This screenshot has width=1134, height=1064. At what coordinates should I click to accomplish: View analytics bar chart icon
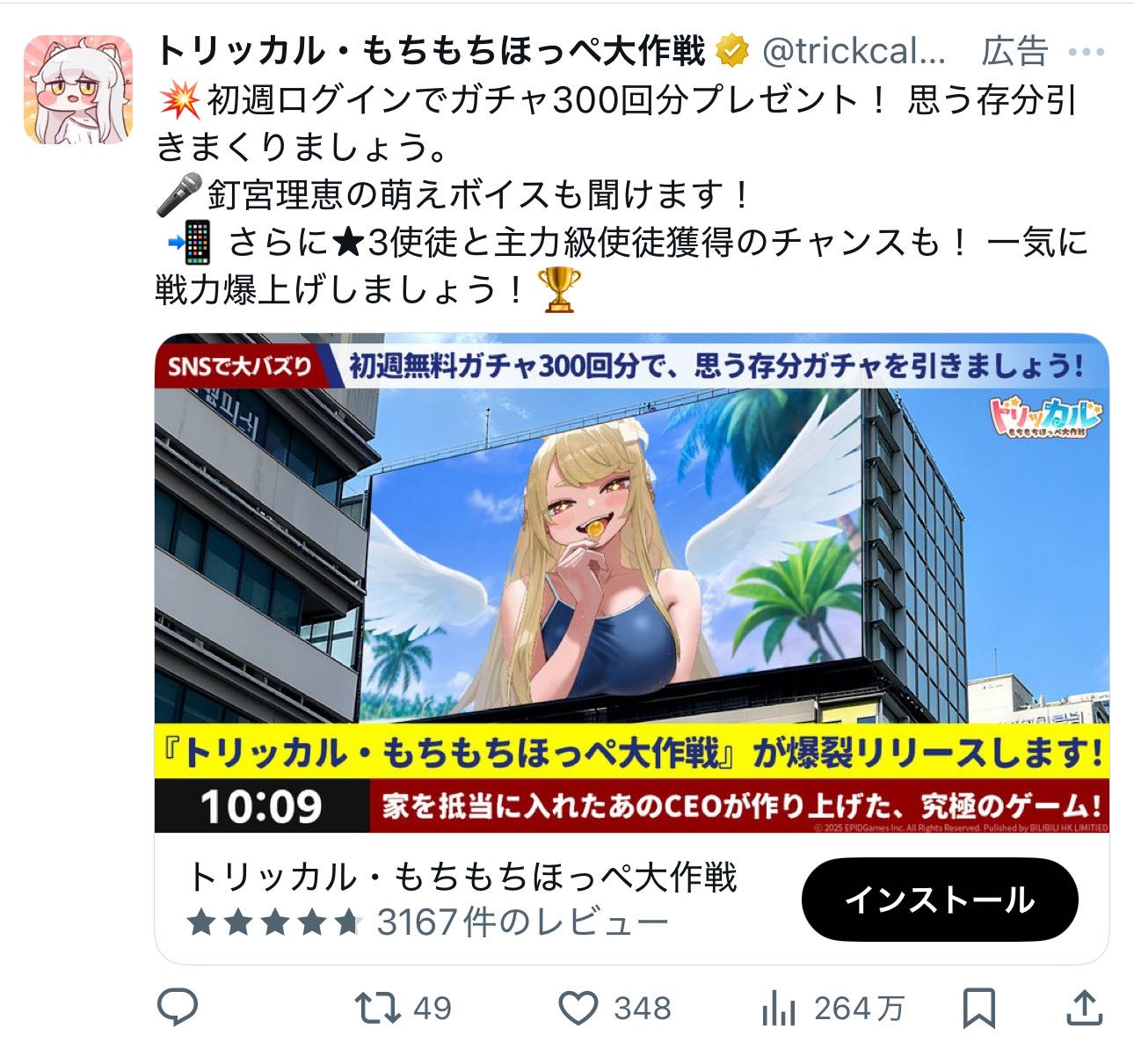pyautogui.click(x=778, y=1008)
